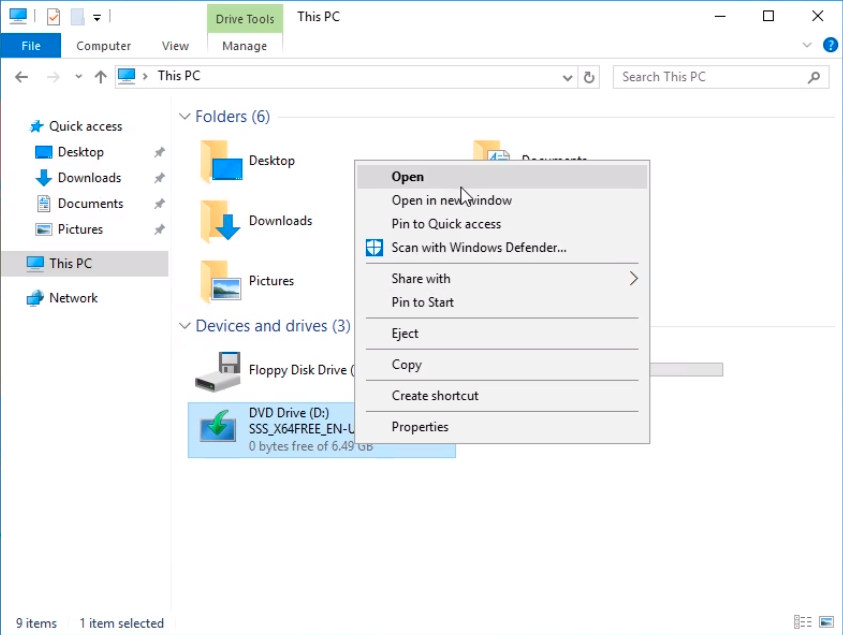The width and height of the screenshot is (843, 635).
Task: Expand the Share with submenu arrow
Action: coord(633,279)
